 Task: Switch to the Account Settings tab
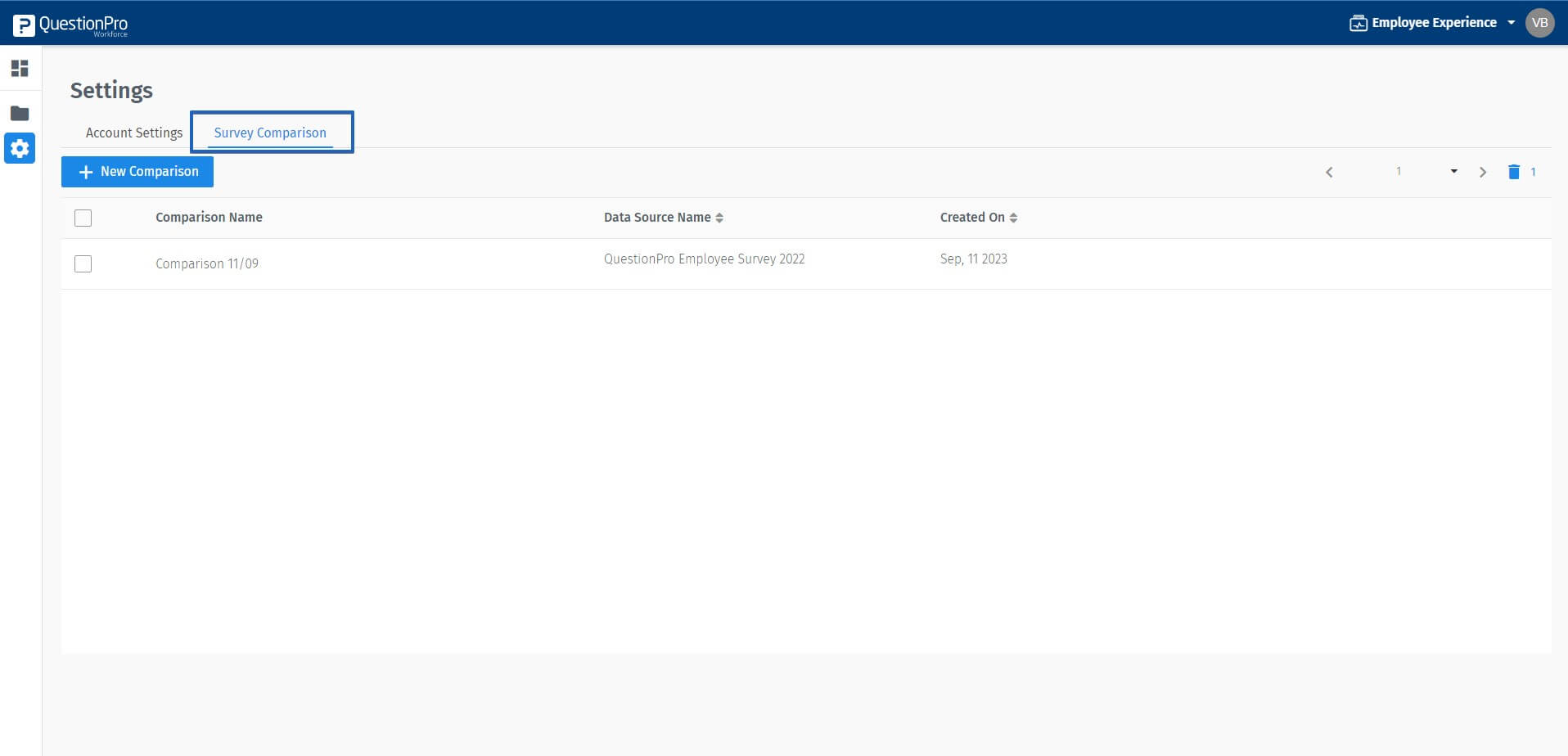(x=133, y=133)
